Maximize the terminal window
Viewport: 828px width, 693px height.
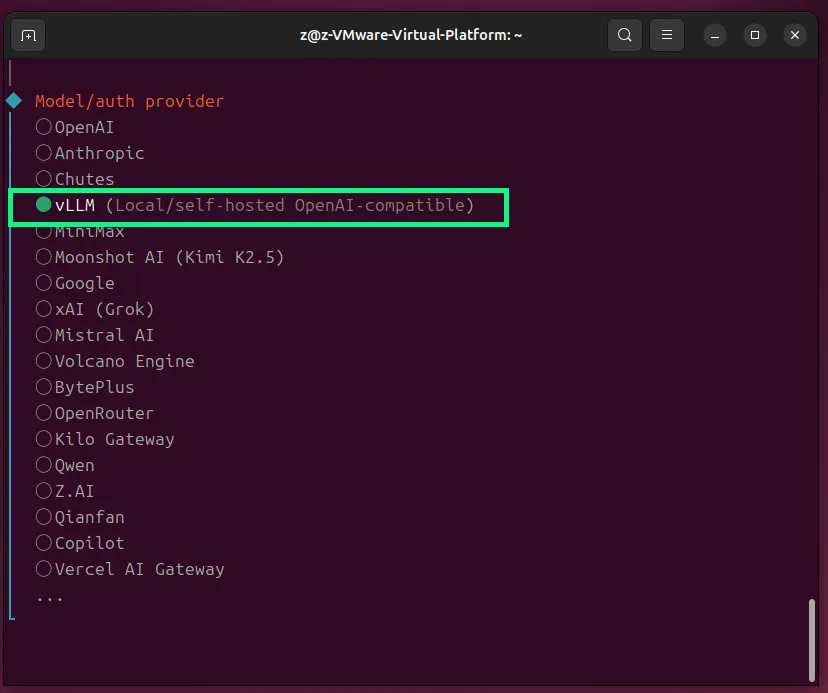[x=755, y=35]
